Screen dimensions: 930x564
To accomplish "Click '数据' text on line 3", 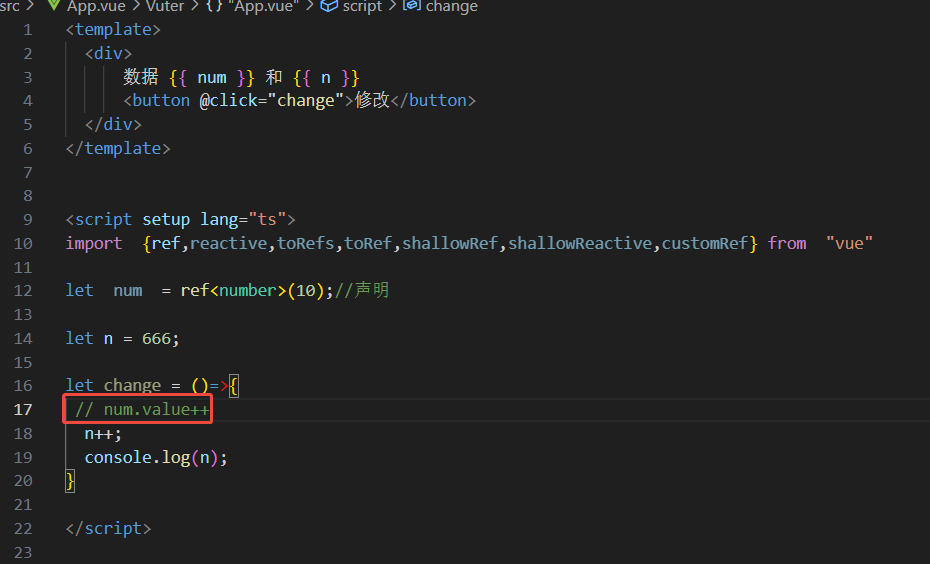I will pos(141,77).
